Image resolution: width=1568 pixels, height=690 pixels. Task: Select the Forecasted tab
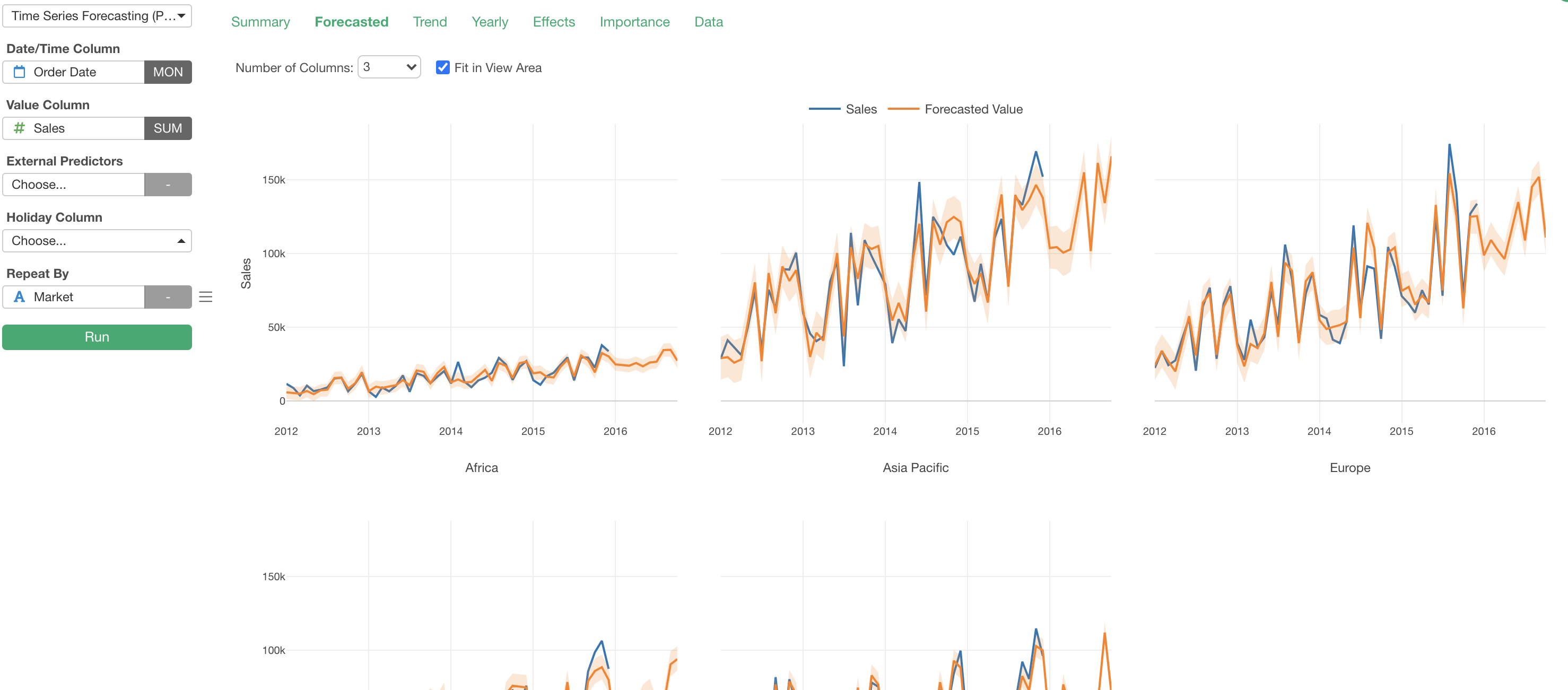351,22
